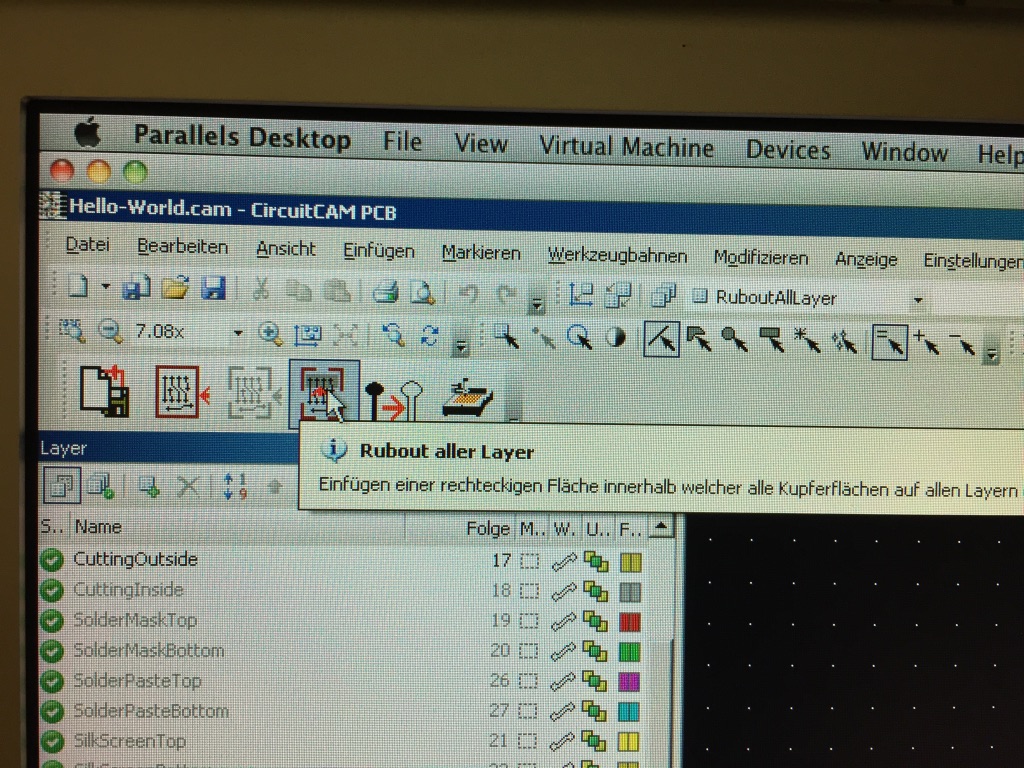Toggle status checkmark for SolderMaskTop layer
1024x768 pixels.
coord(52,620)
